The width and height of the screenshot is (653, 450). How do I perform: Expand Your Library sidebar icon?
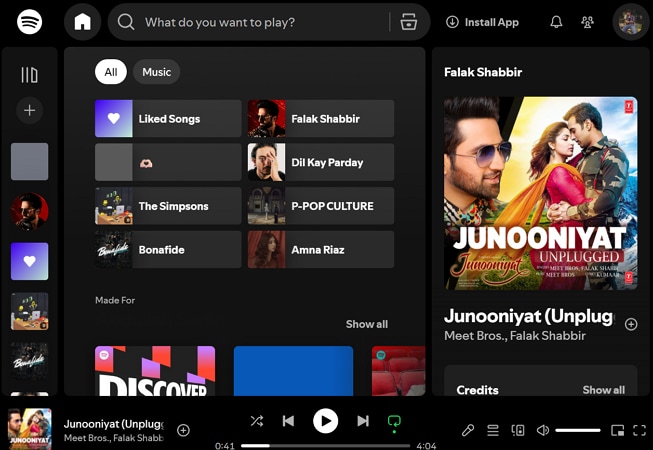click(x=29, y=75)
